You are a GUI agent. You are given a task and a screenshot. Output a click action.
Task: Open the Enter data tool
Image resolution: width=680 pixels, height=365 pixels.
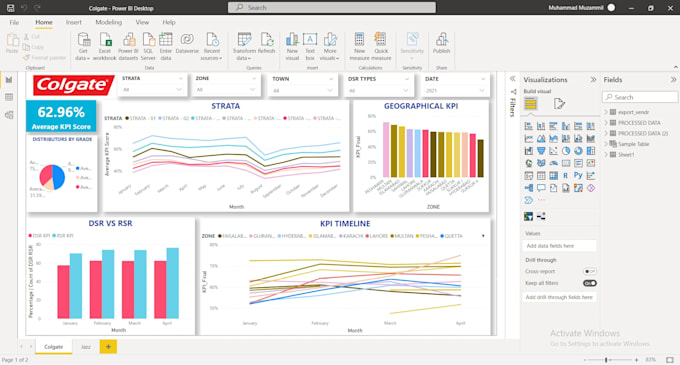(x=166, y=46)
